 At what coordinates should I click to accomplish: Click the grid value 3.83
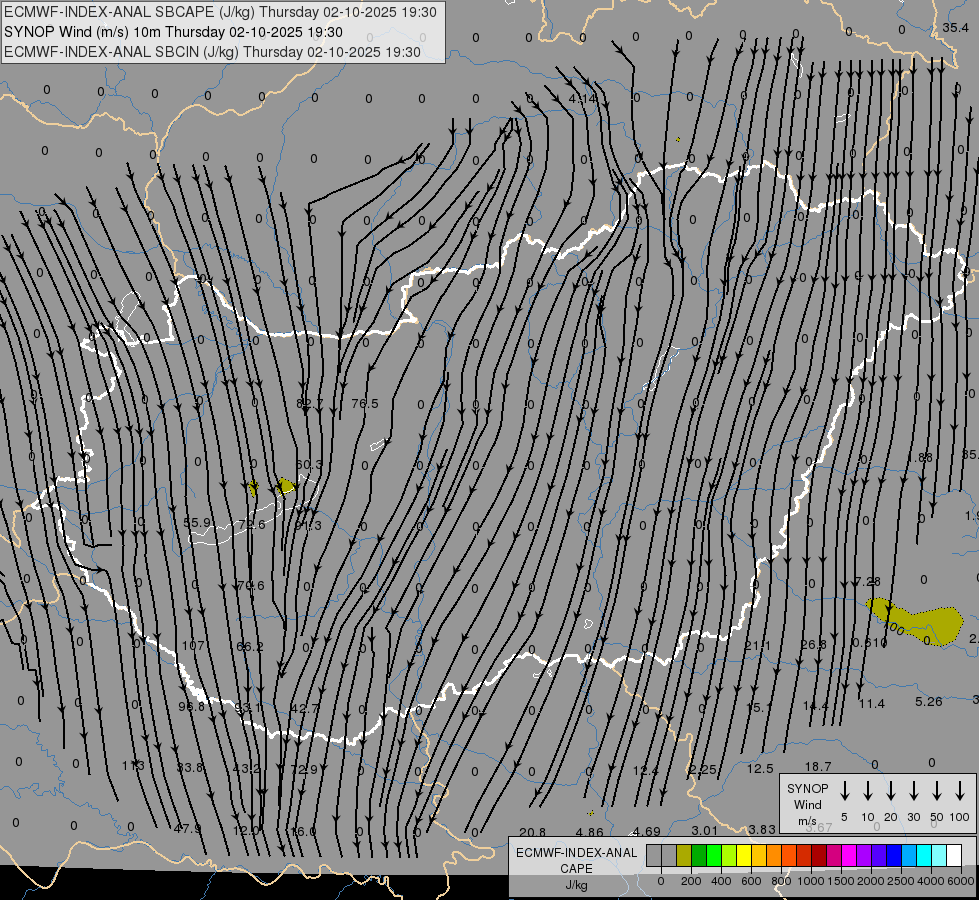click(762, 829)
